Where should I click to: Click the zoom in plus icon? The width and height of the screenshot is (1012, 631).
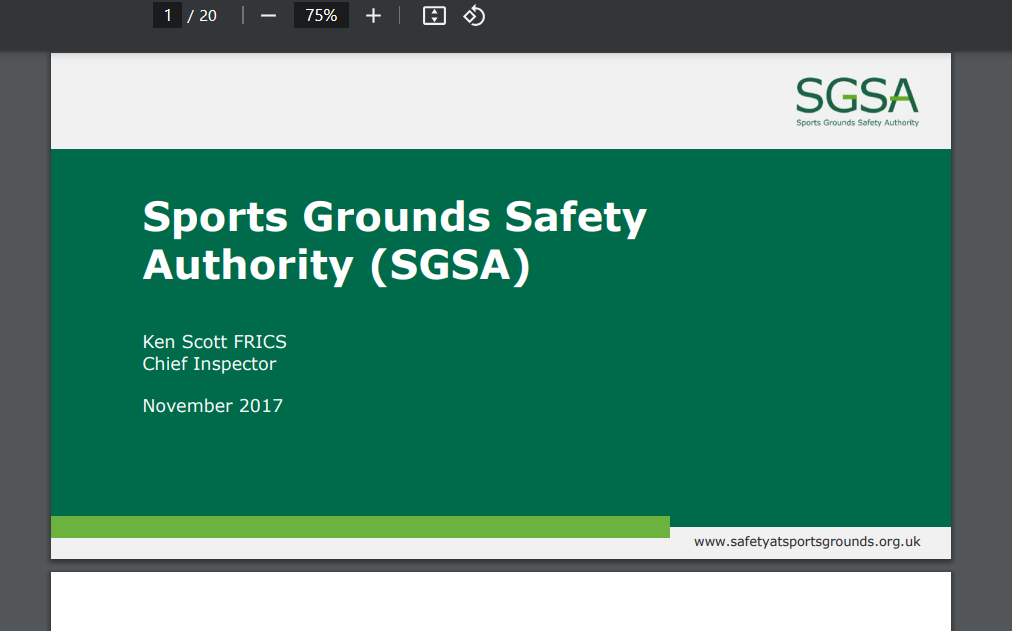(x=373, y=15)
